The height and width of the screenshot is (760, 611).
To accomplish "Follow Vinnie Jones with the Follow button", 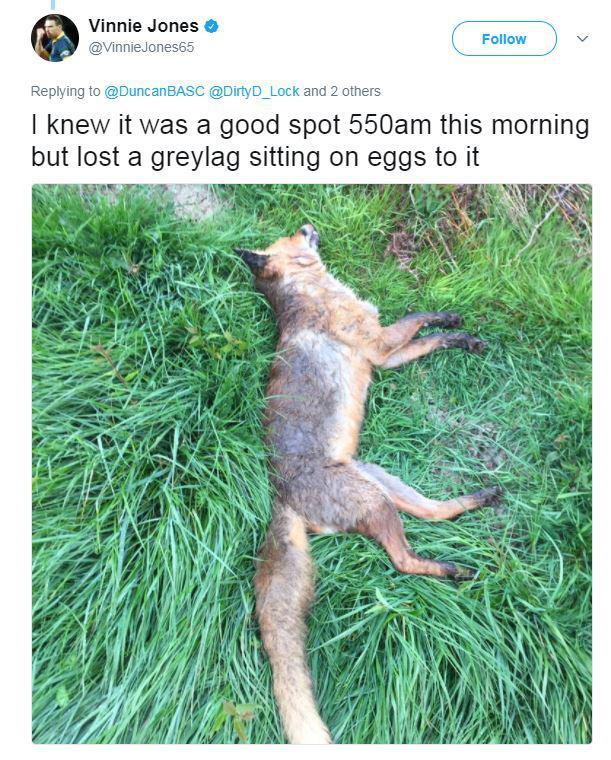I will 504,39.
